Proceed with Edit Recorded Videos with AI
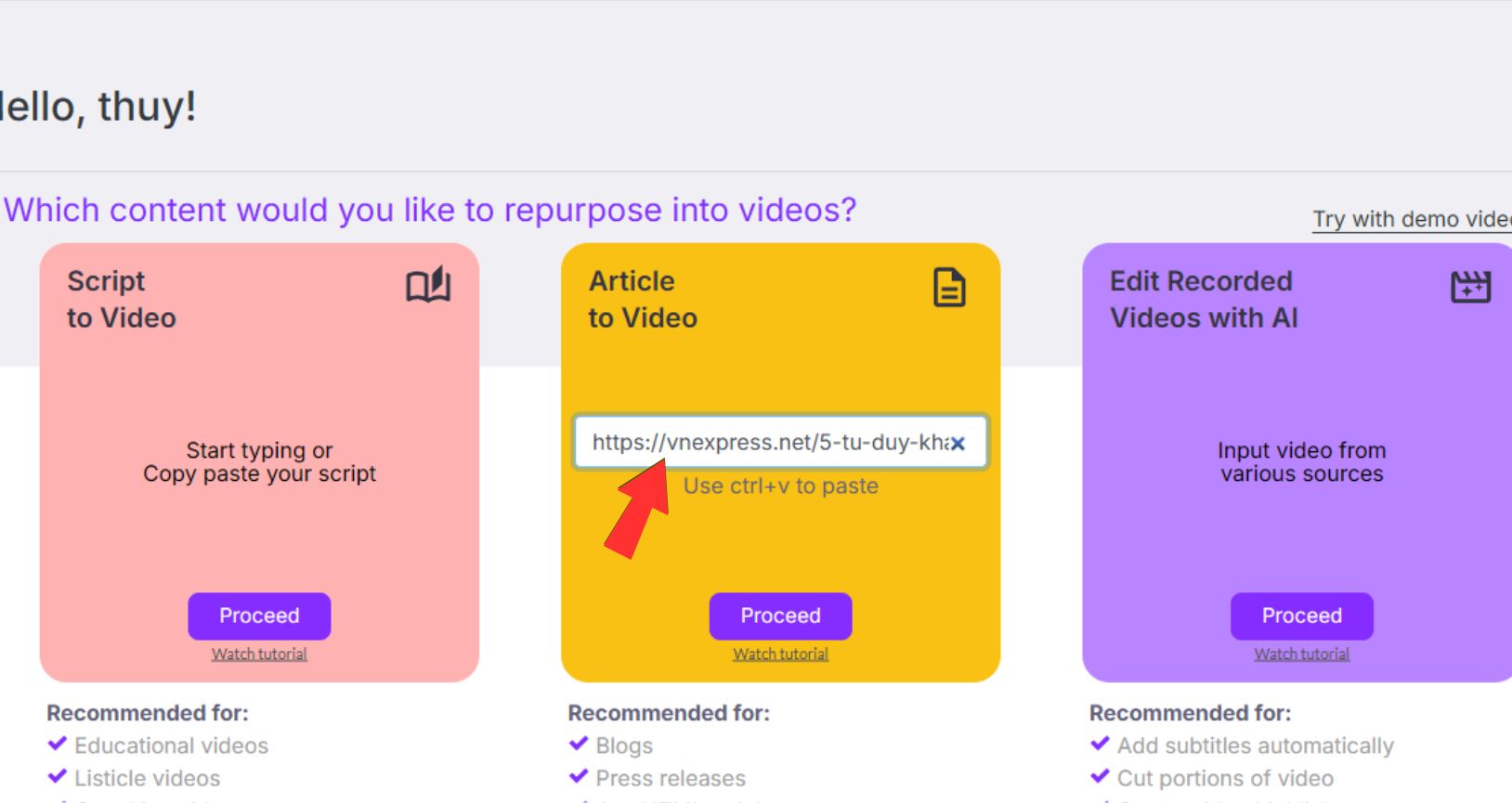 point(1301,615)
